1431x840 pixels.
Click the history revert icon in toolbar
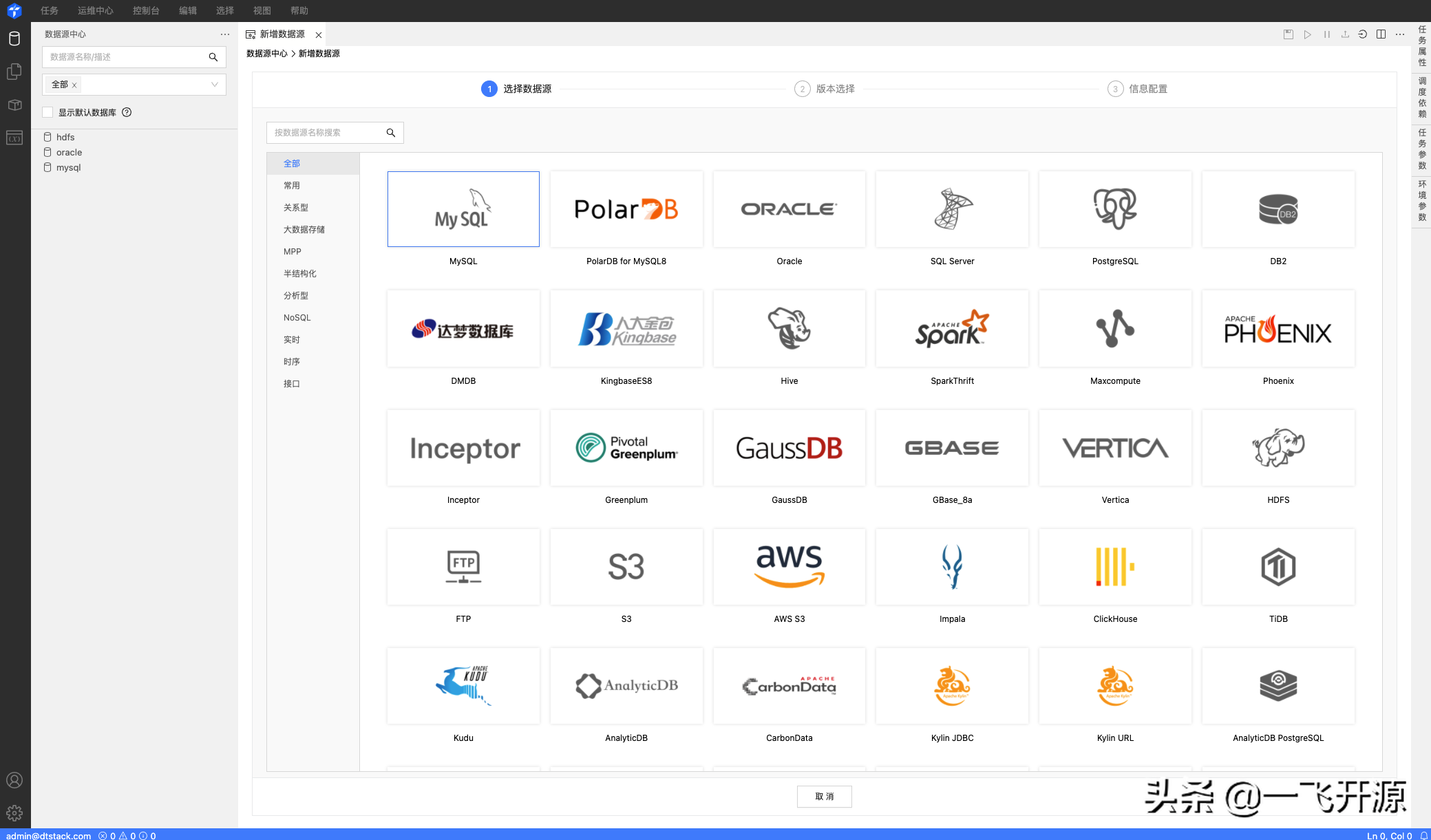pos(1363,34)
